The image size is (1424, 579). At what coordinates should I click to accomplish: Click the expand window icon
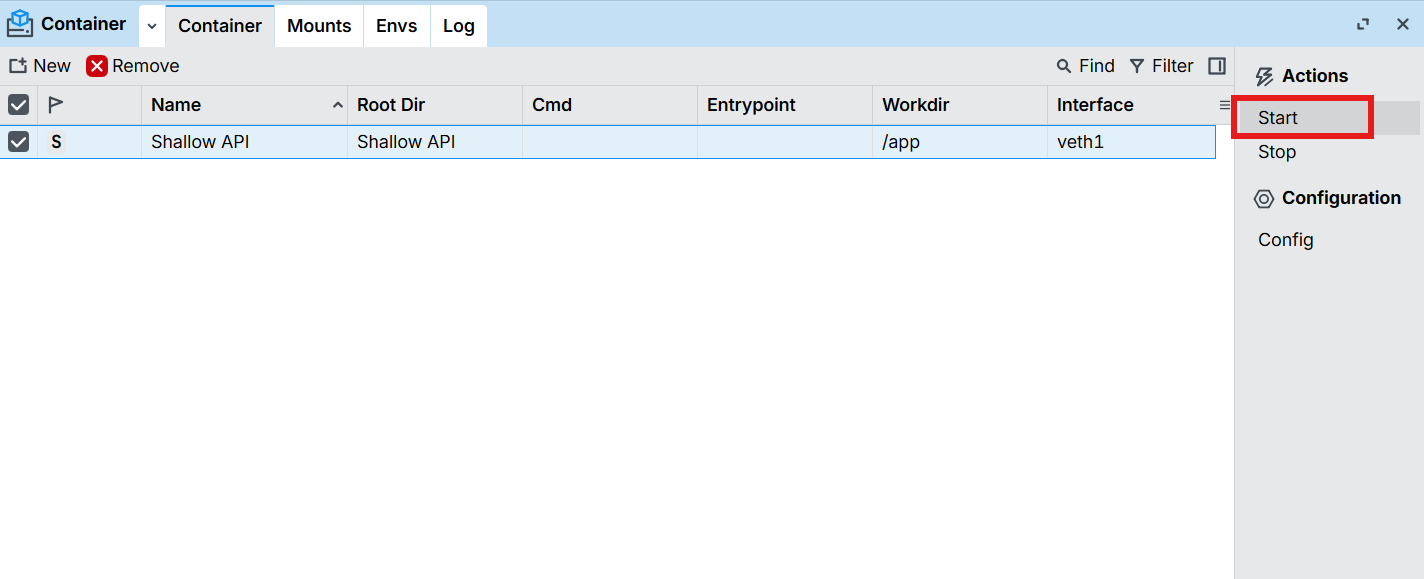point(1363,24)
